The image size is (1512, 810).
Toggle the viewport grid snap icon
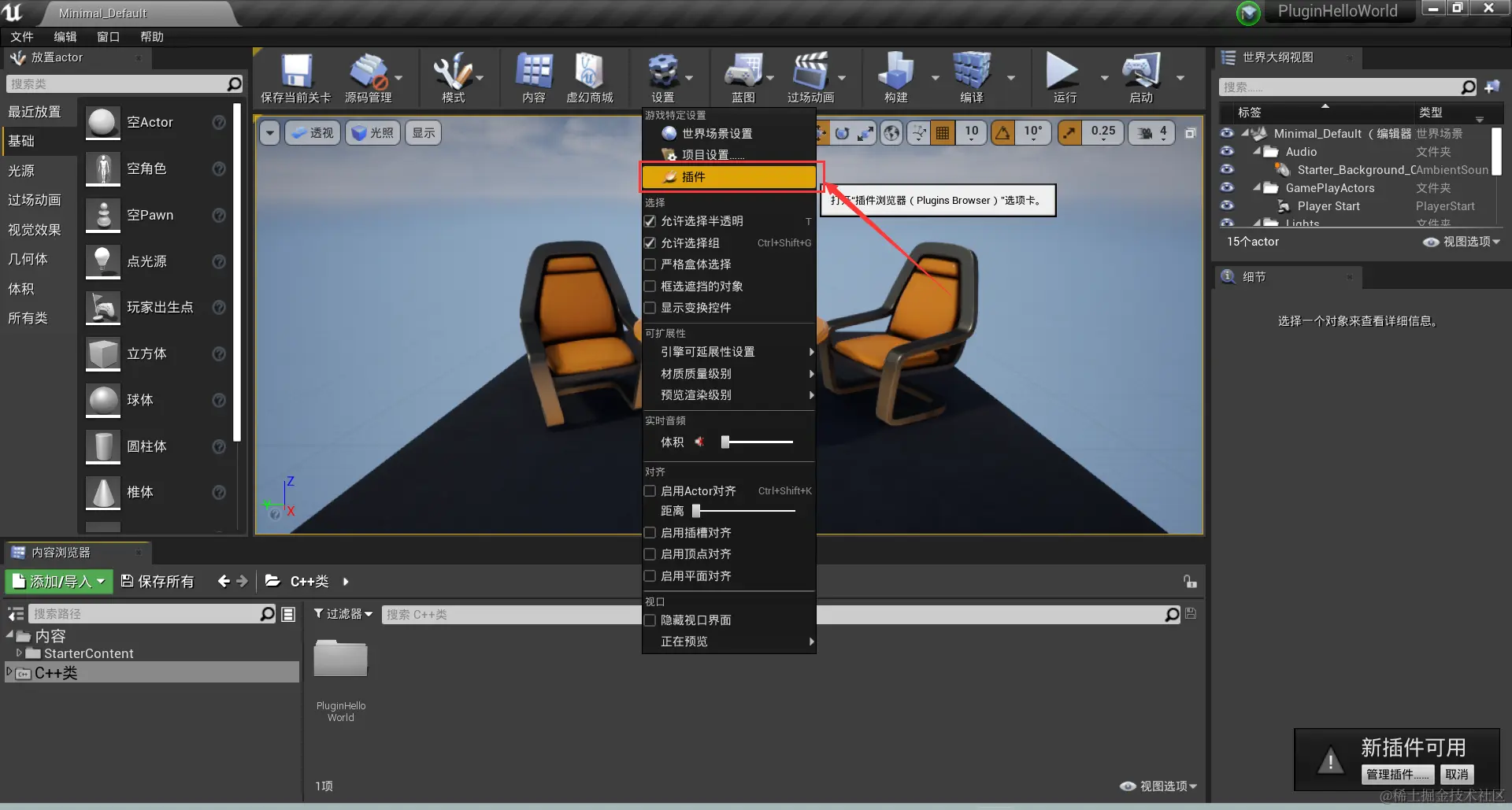943,133
